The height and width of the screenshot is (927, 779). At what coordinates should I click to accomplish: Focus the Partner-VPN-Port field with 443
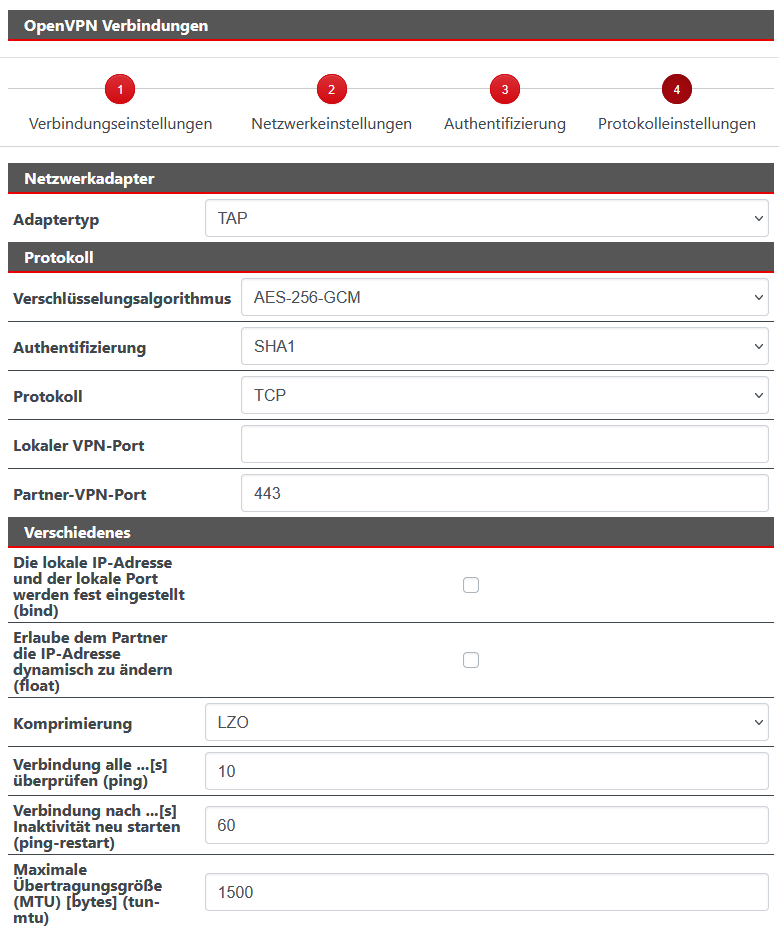tap(504, 493)
